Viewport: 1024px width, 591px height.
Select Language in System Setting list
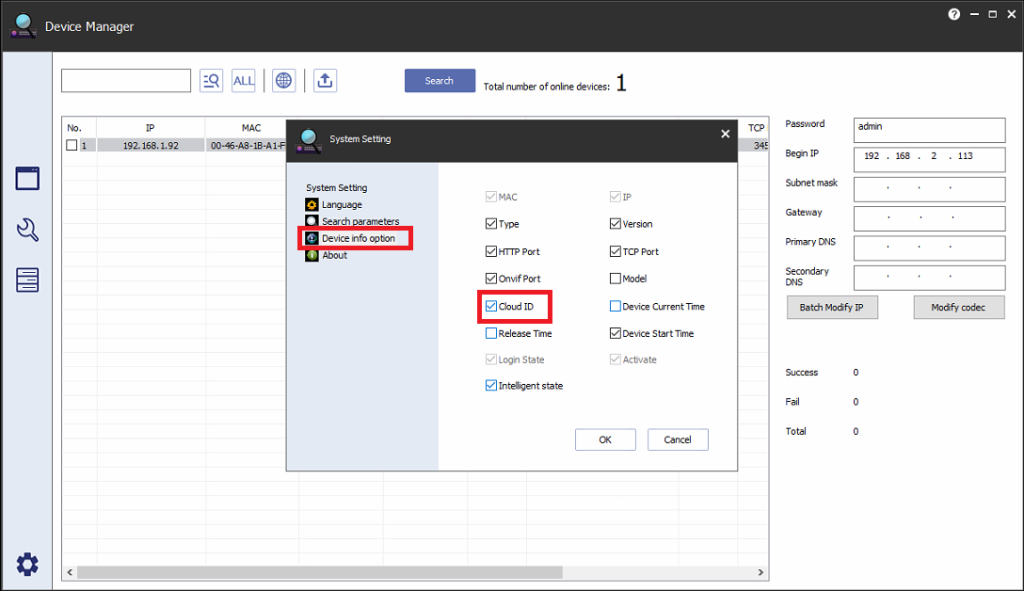[341, 205]
